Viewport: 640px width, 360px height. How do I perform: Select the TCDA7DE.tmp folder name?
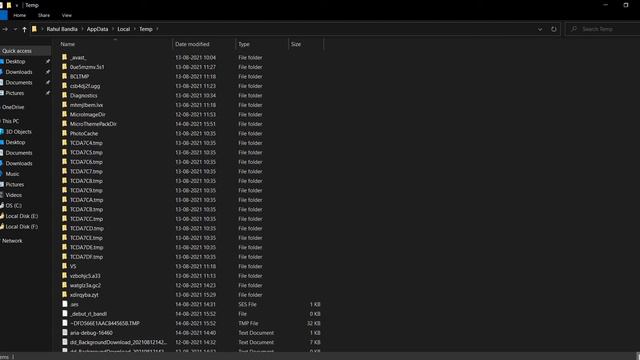pyautogui.click(x=87, y=247)
